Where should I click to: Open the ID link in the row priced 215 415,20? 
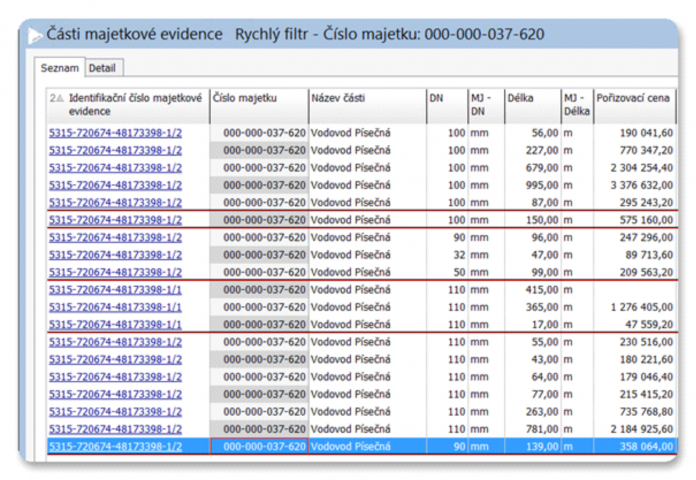pyautogui.click(x=115, y=394)
